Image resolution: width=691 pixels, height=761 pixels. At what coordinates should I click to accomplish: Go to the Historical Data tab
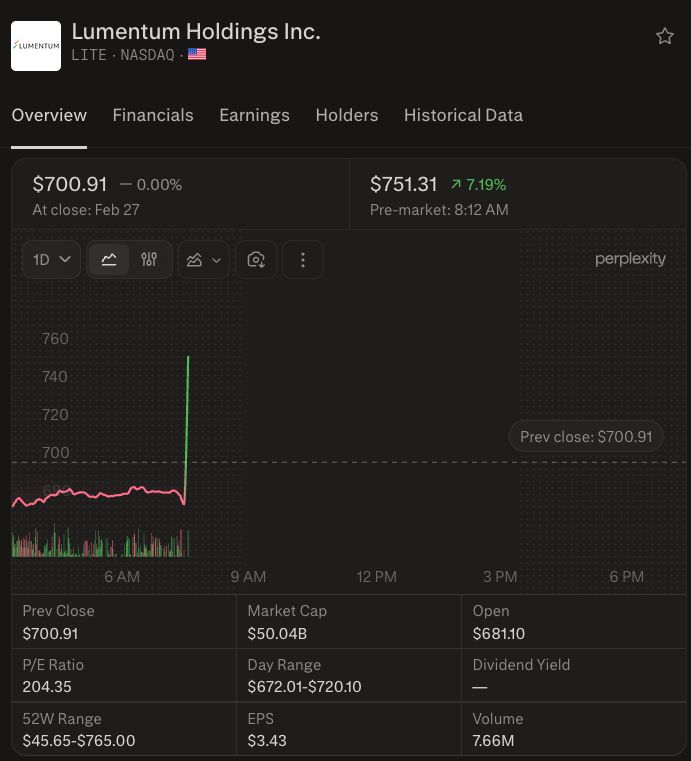[x=463, y=116]
